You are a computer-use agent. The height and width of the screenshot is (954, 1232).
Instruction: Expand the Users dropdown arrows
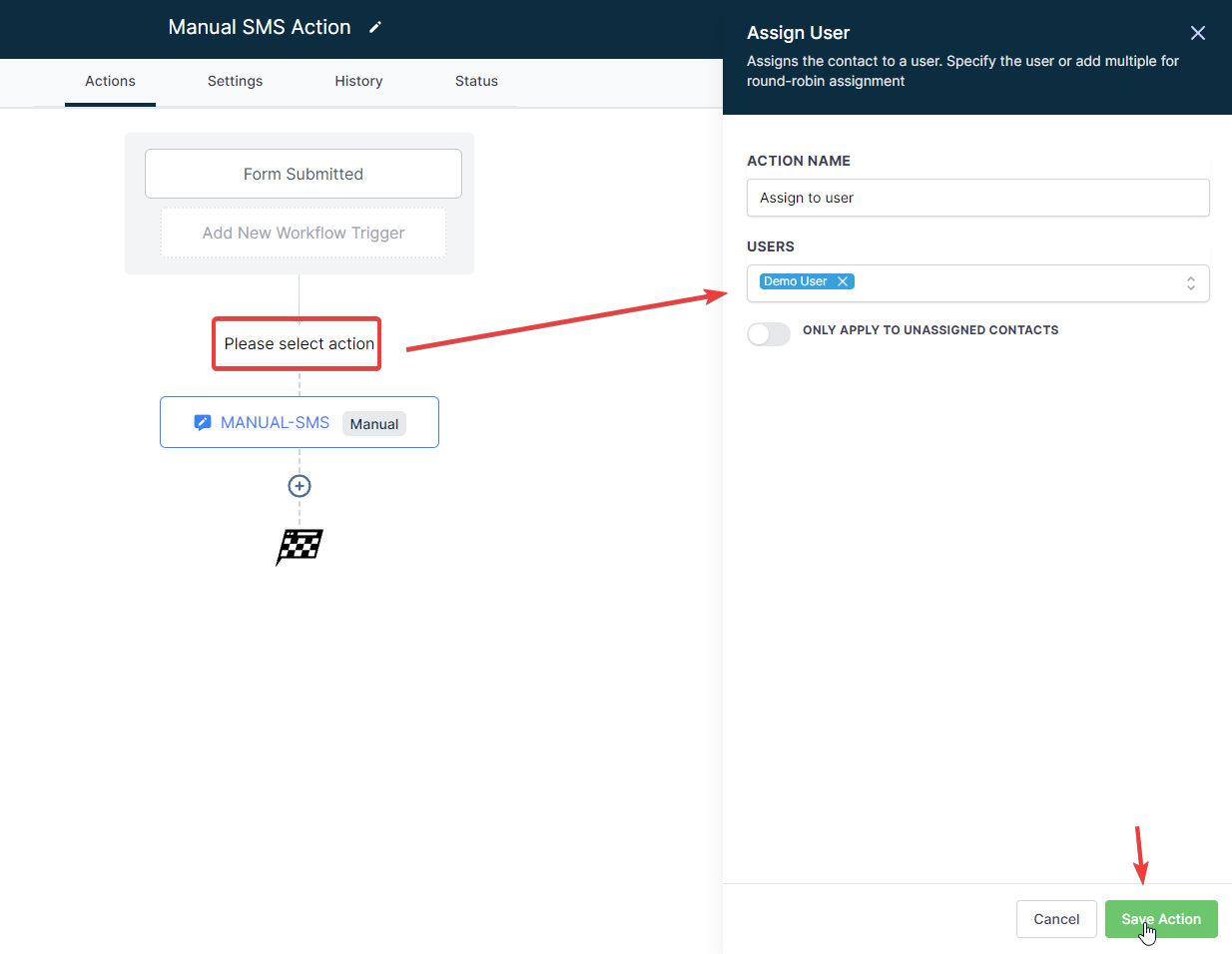pyautogui.click(x=1190, y=283)
